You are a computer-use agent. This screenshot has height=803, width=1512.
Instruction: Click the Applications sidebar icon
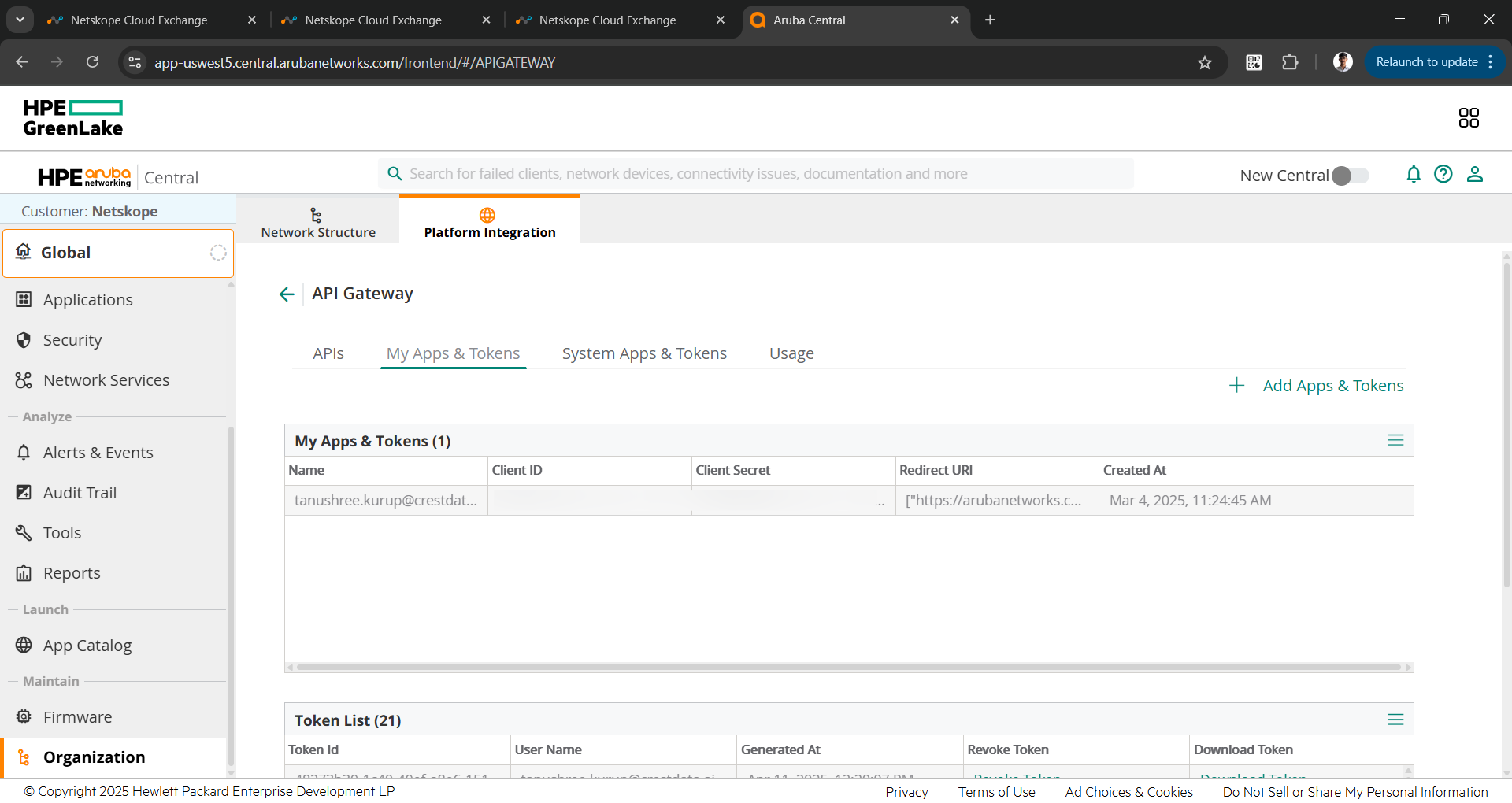tap(24, 299)
